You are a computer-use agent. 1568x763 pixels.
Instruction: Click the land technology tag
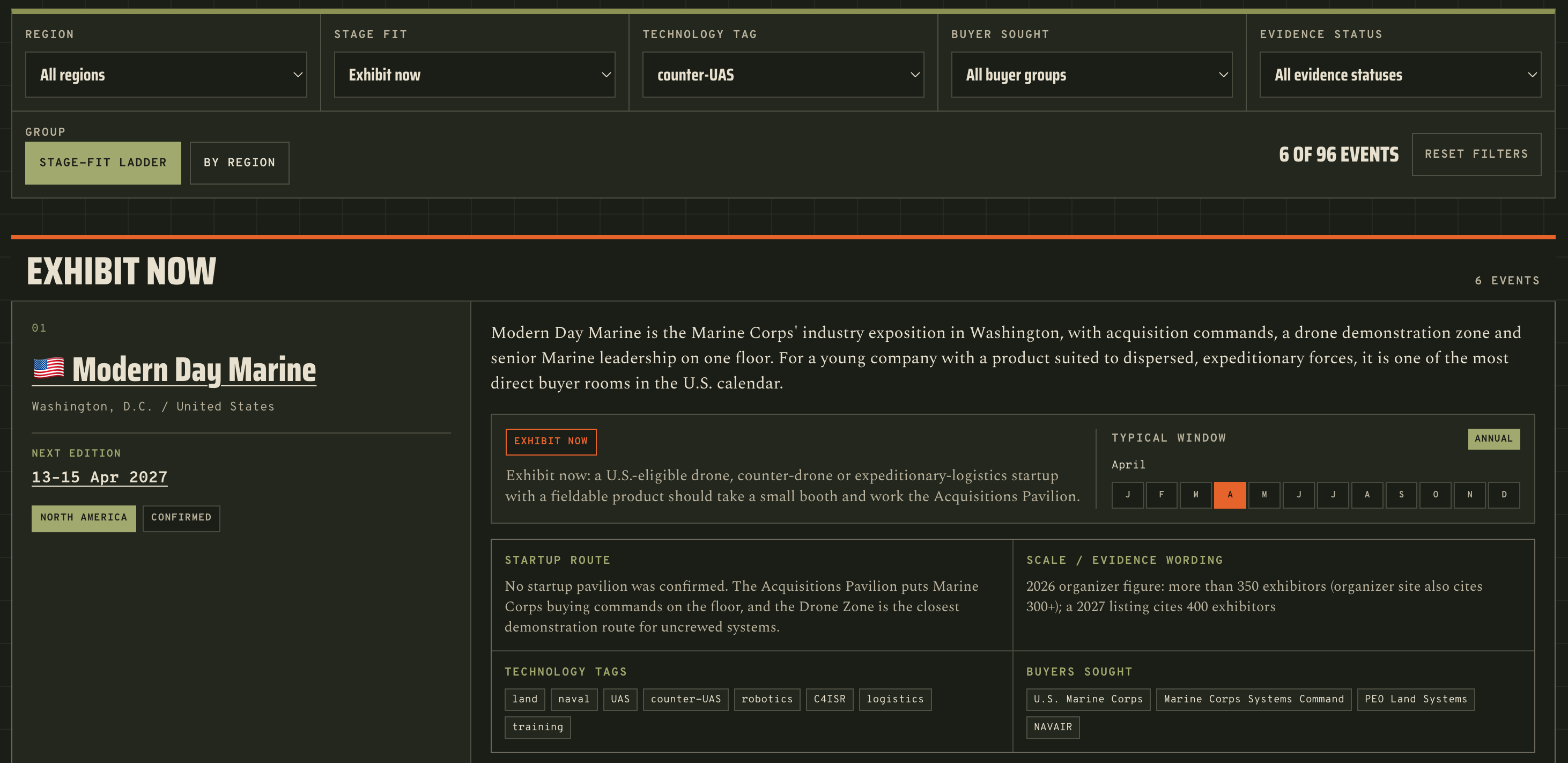point(525,699)
